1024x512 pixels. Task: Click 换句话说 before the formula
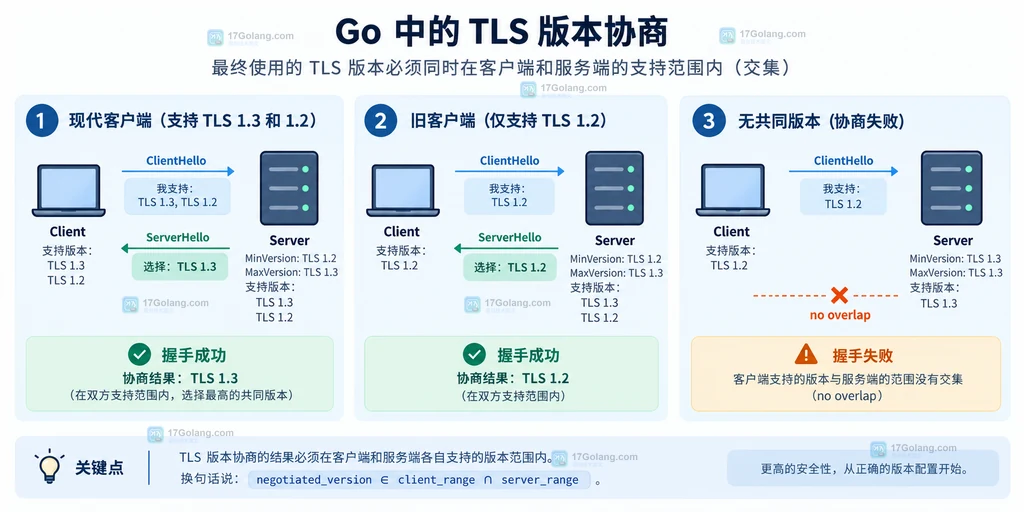point(209,479)
